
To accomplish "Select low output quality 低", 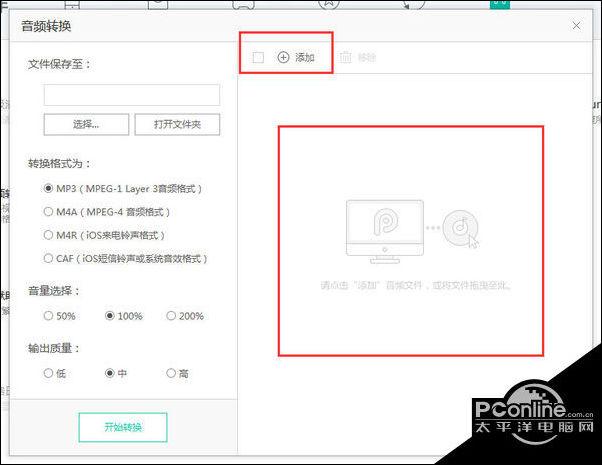I will (48, 373).
